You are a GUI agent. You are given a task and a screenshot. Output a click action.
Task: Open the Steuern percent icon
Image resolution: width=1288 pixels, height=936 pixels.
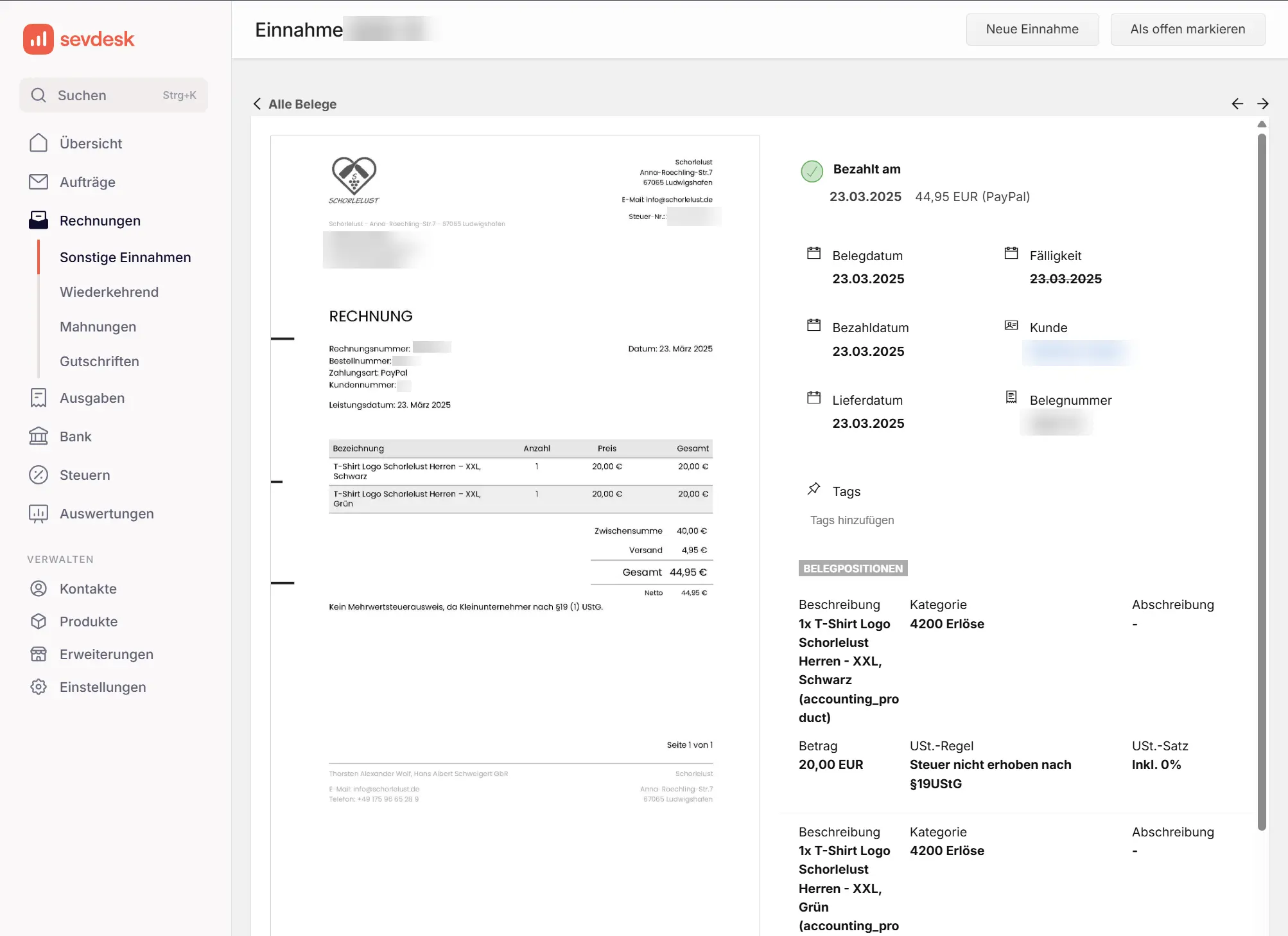tap(39, 475)
